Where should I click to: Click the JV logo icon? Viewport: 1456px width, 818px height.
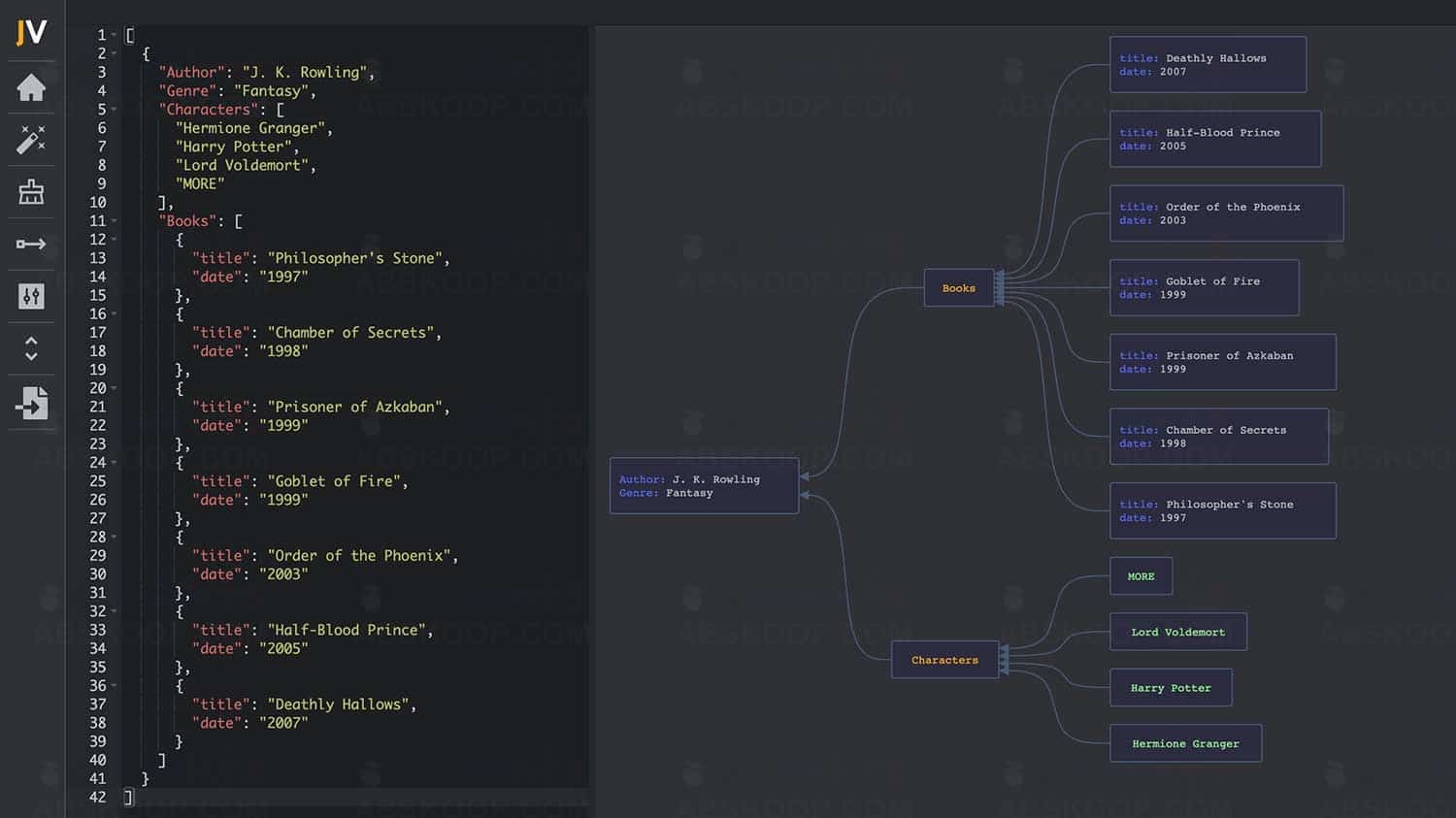point(31,32)
